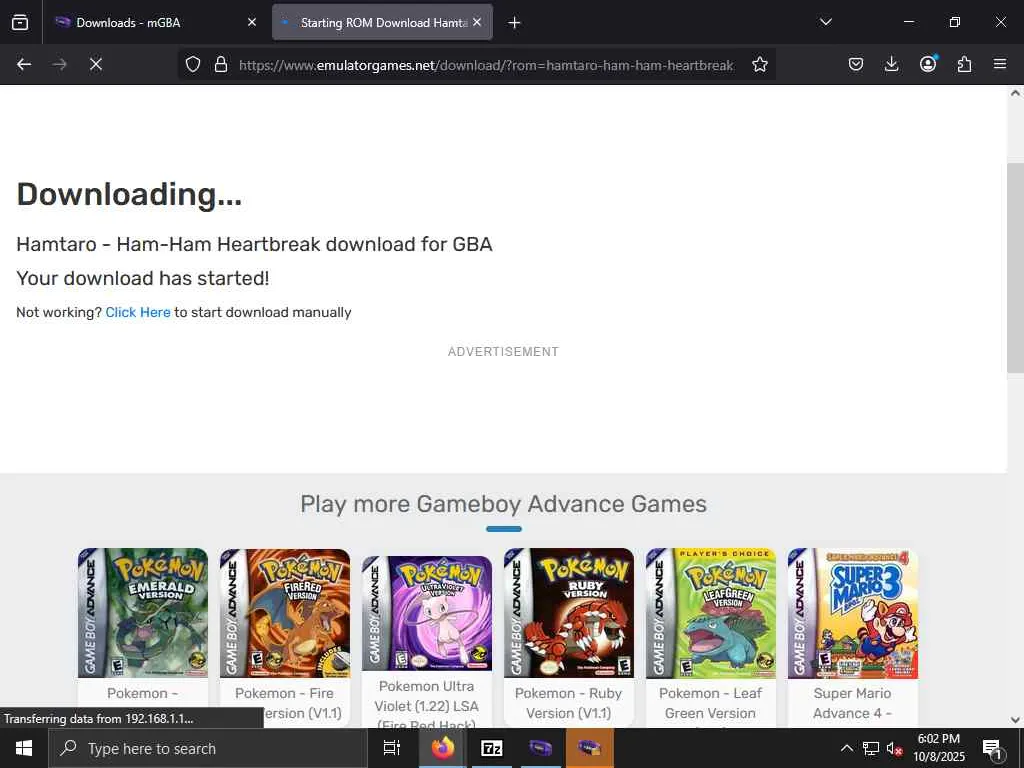Bookmark this page with the star

[760, 64]
